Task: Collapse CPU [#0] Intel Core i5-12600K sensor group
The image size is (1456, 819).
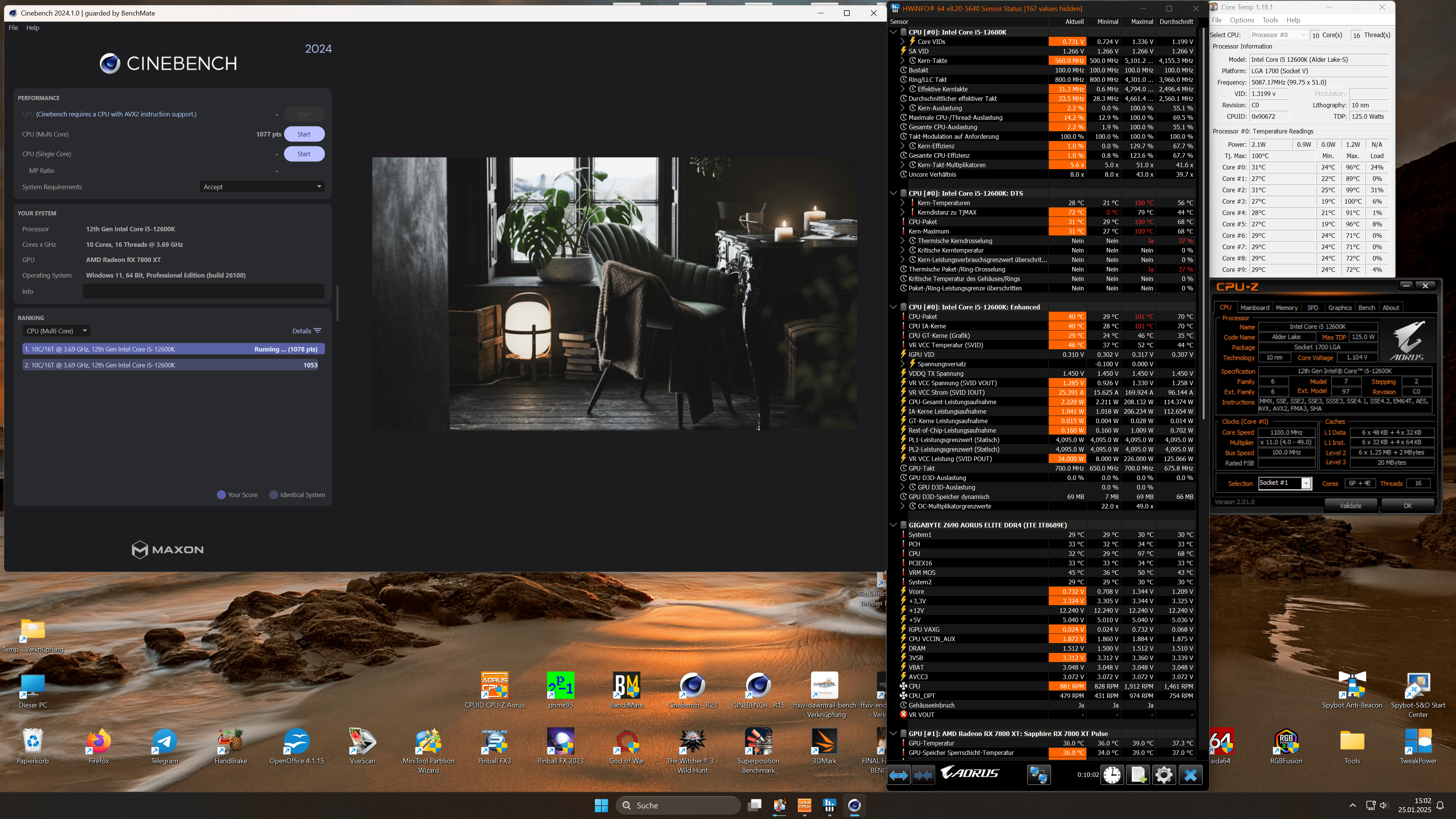Action: (x=894, y=32)
